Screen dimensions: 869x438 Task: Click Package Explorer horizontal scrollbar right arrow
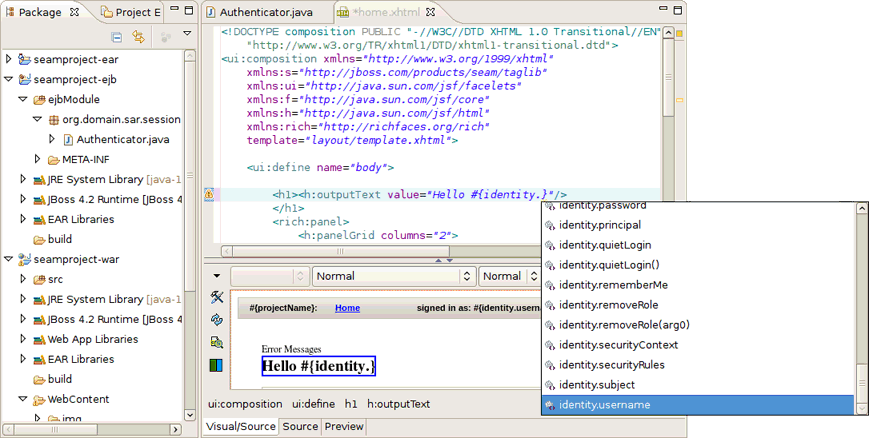175,429
